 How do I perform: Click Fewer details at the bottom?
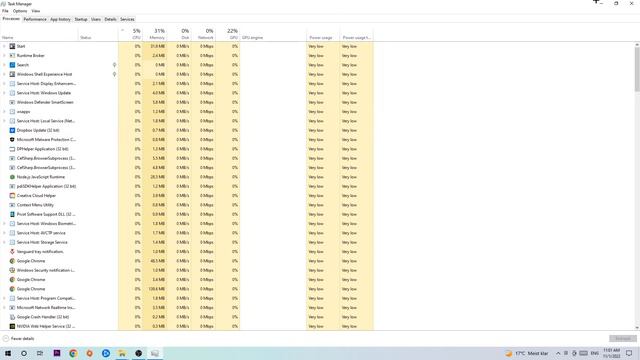(x=18, y=339)
